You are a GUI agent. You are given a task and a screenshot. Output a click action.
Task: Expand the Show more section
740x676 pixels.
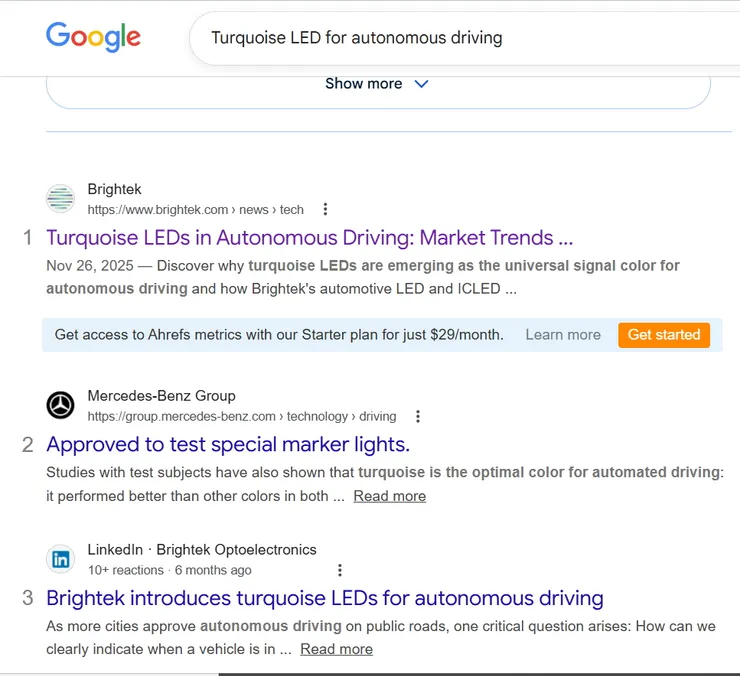click(364, 84)
